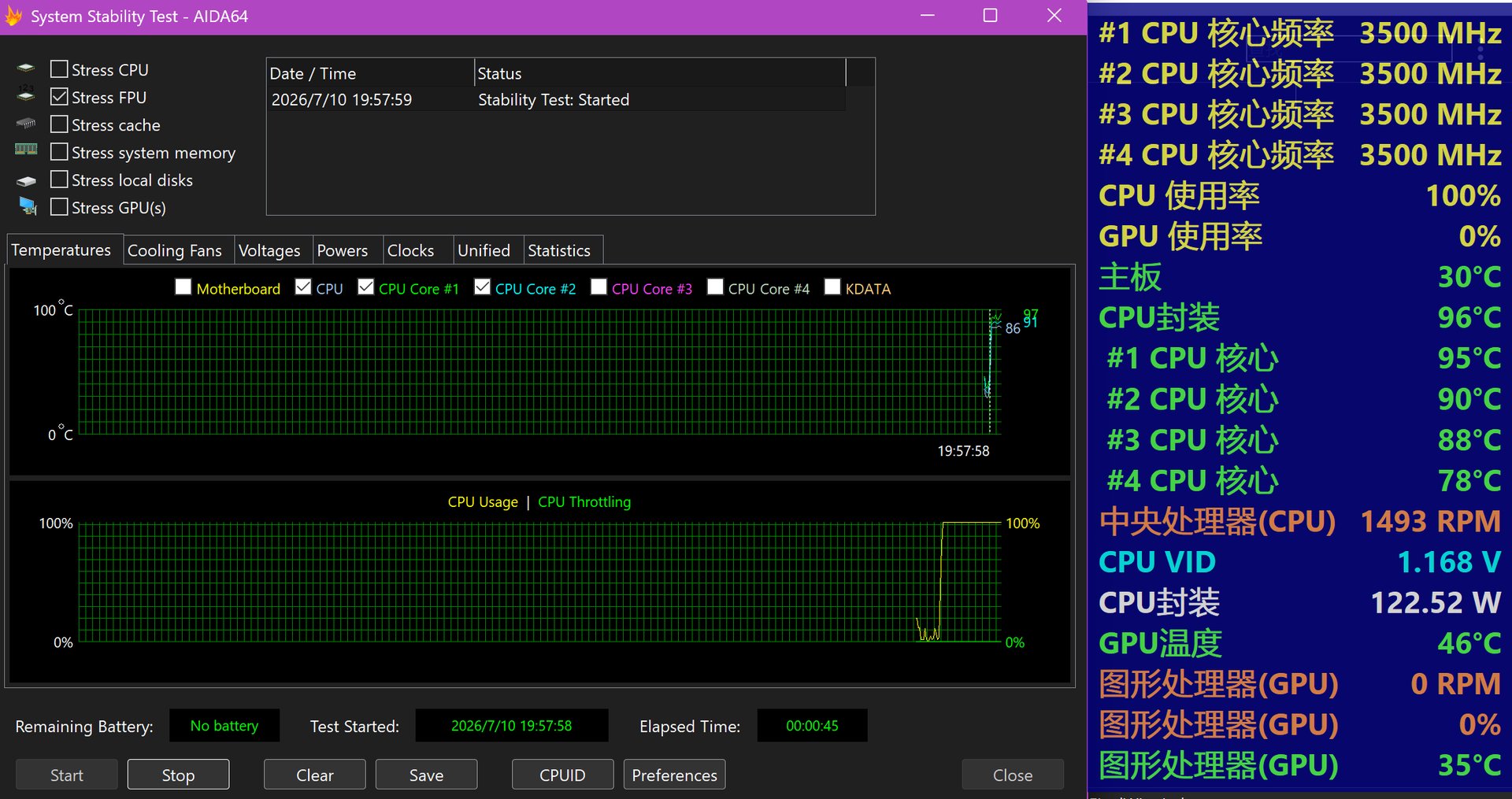
Task: Click the monitor icon beside Stress GPU(s)
Action: tap(28, 206)
